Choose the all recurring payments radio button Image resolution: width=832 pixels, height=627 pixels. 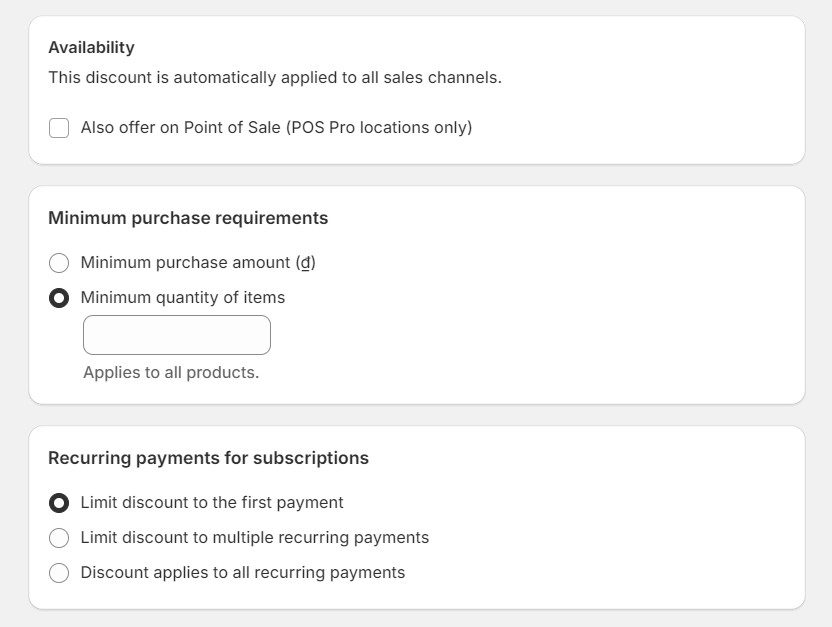pos(59,573)
